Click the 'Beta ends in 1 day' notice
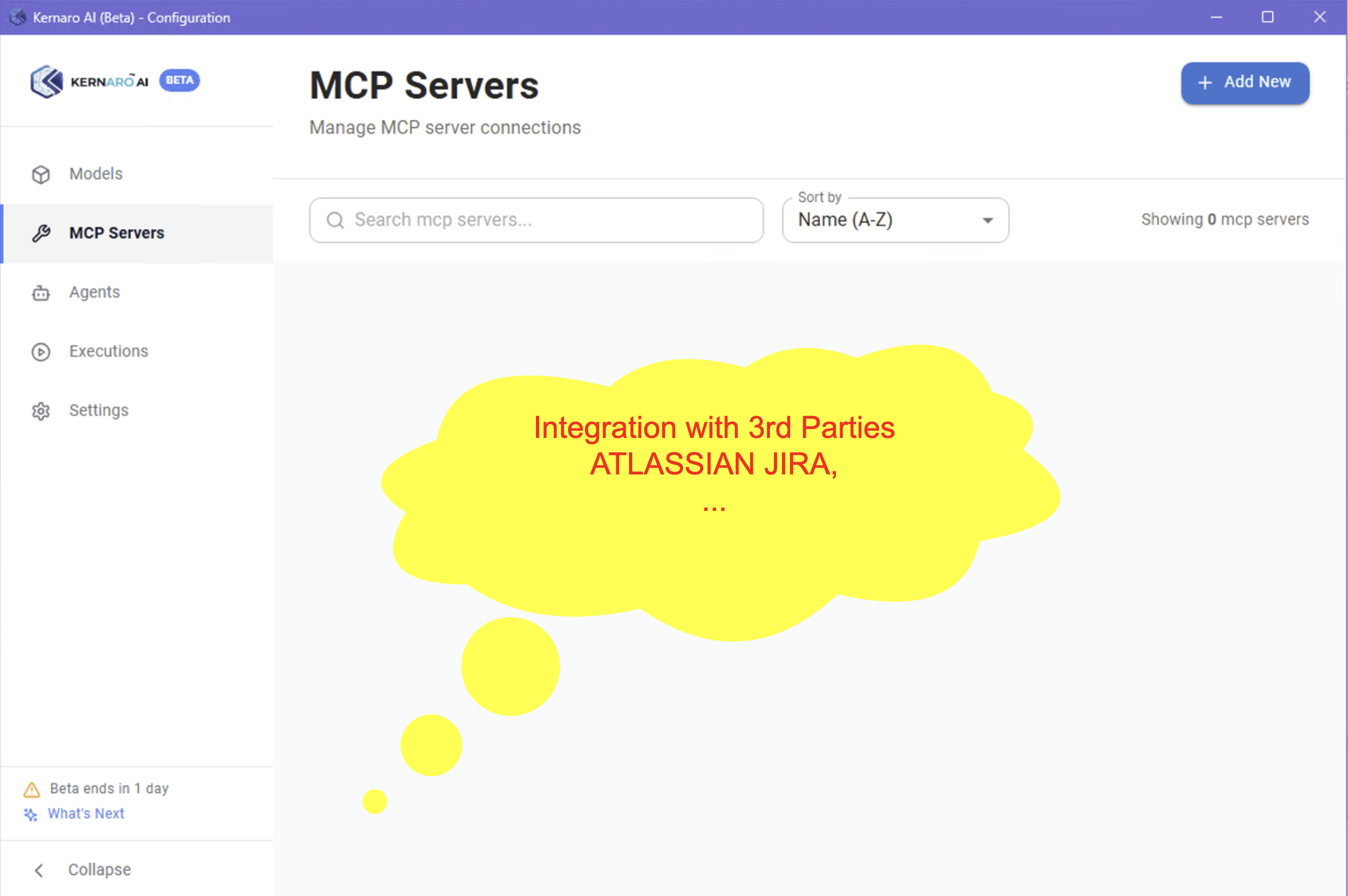 (x=109, y=789)
